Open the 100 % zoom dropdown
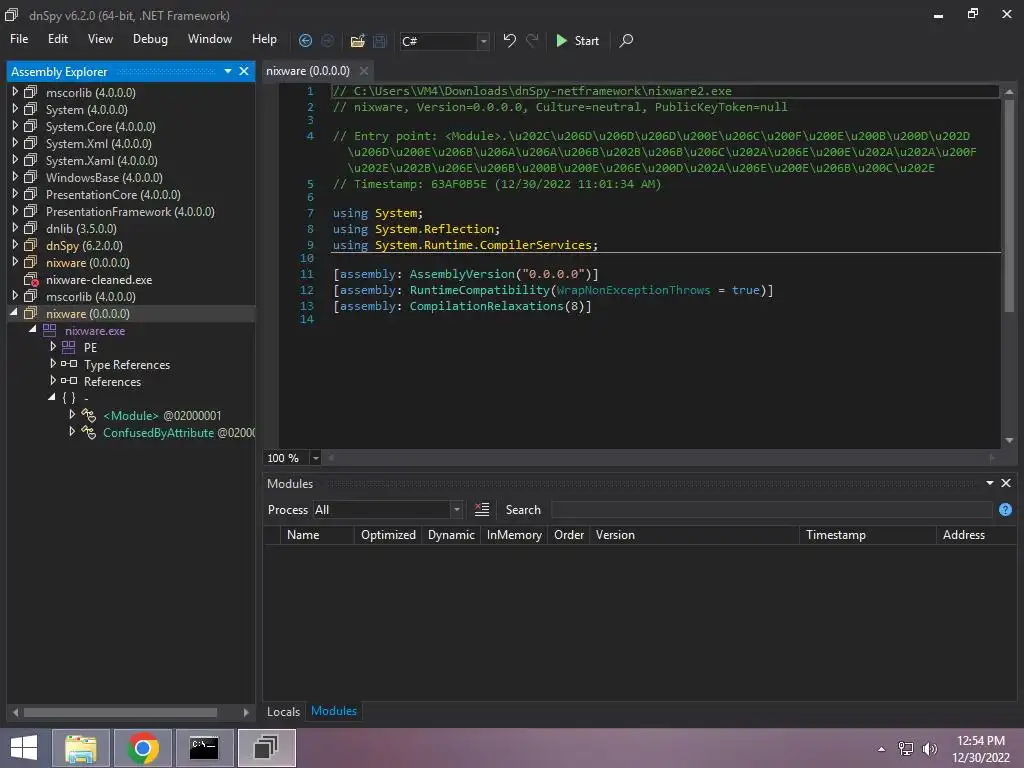Screen dimensions: 1024x768 click(315, 458)
